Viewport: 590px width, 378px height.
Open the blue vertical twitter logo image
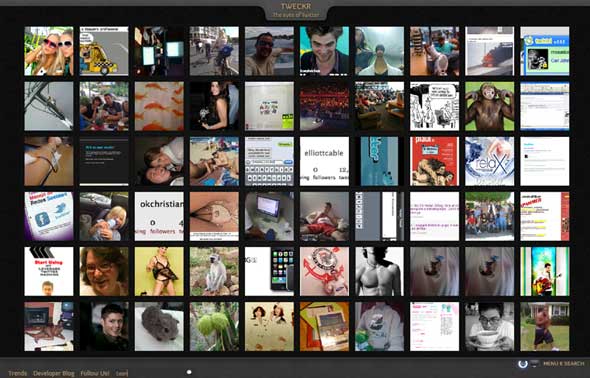[379, 161]
